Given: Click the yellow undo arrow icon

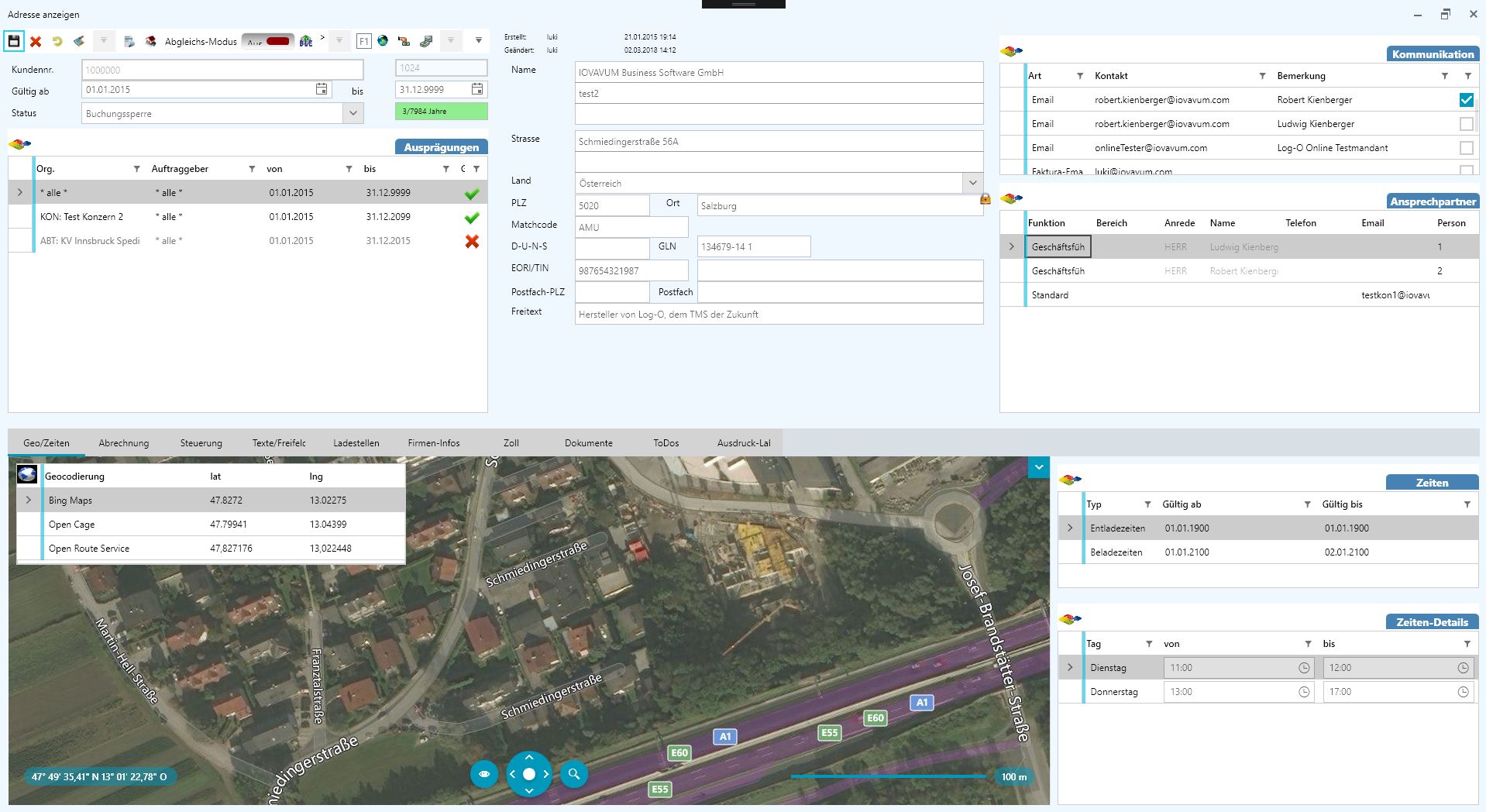Looking at the screenshot, I should coord(57,42).
